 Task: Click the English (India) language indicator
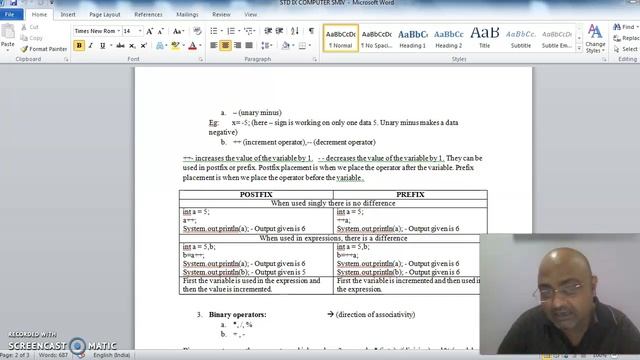111,355
